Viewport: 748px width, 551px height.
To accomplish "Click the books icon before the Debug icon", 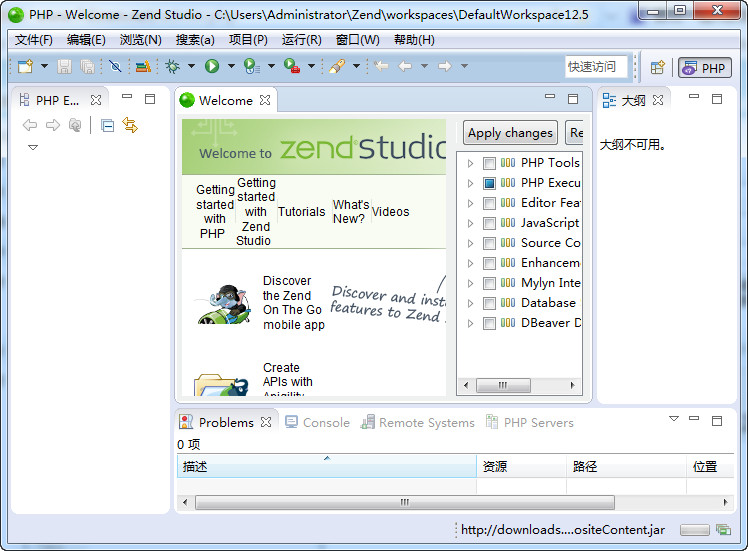I will (143, 66).
